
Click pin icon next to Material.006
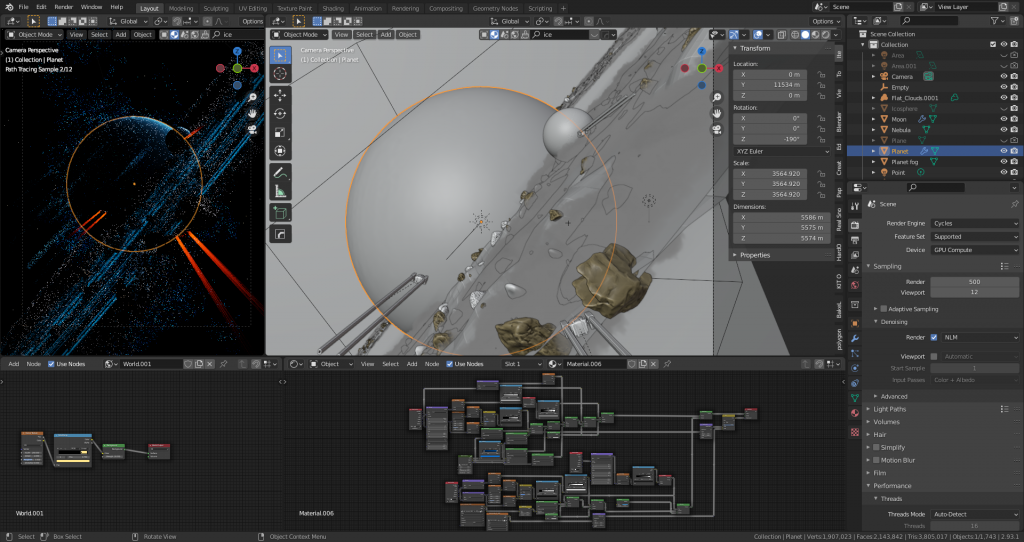667,364
